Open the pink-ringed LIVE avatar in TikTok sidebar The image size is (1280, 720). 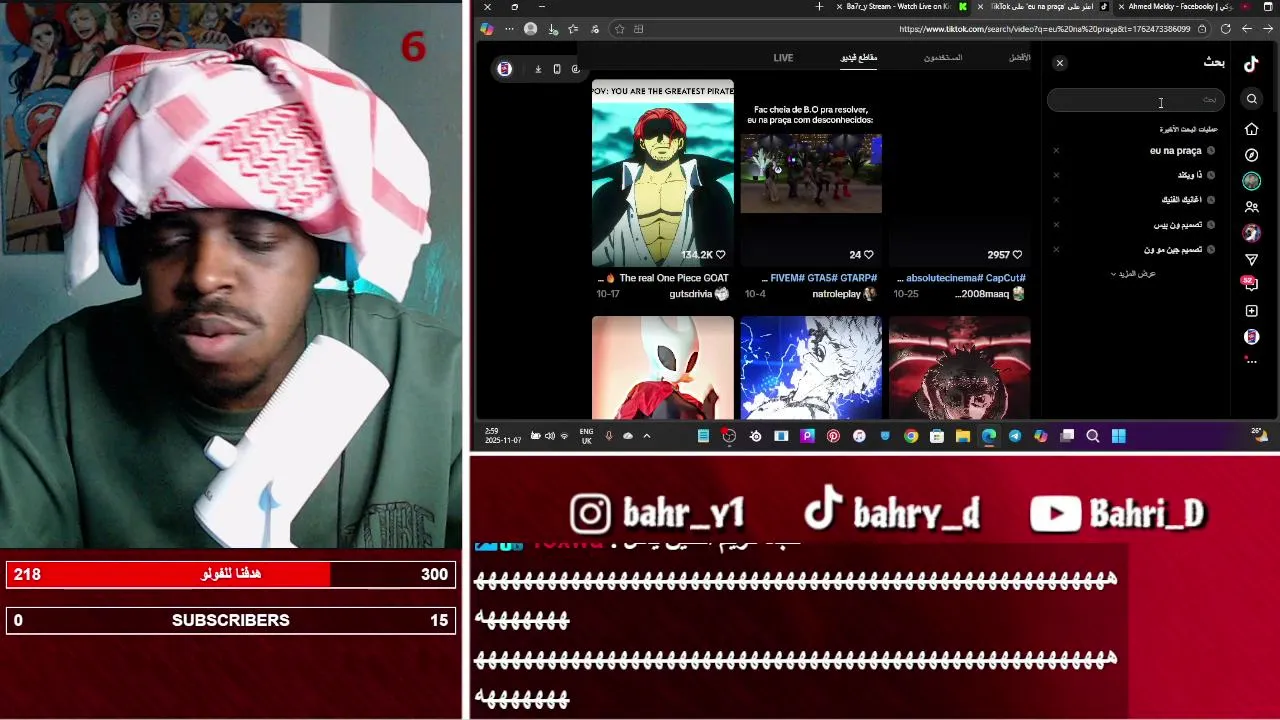[1251, 233]
